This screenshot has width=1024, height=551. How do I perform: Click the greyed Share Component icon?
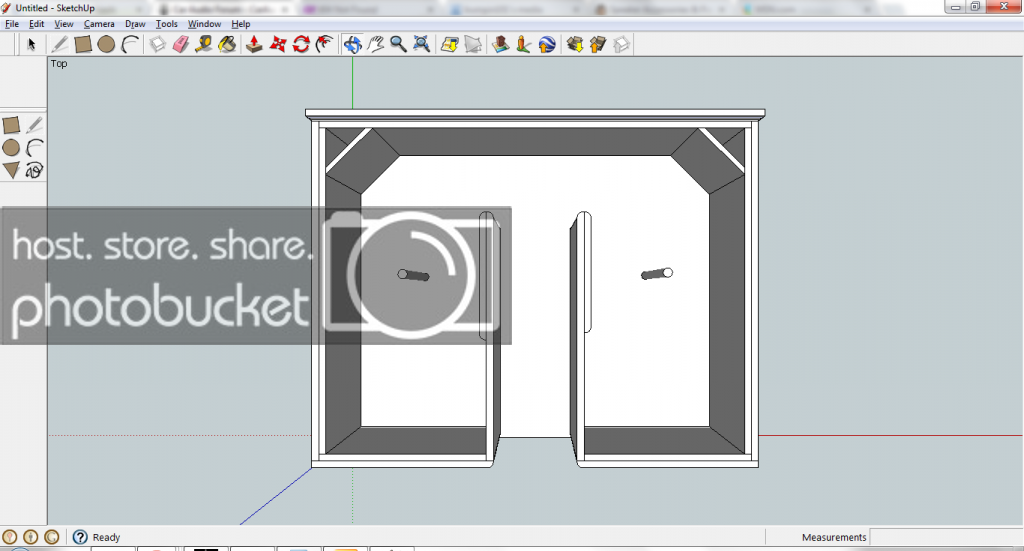622,44
